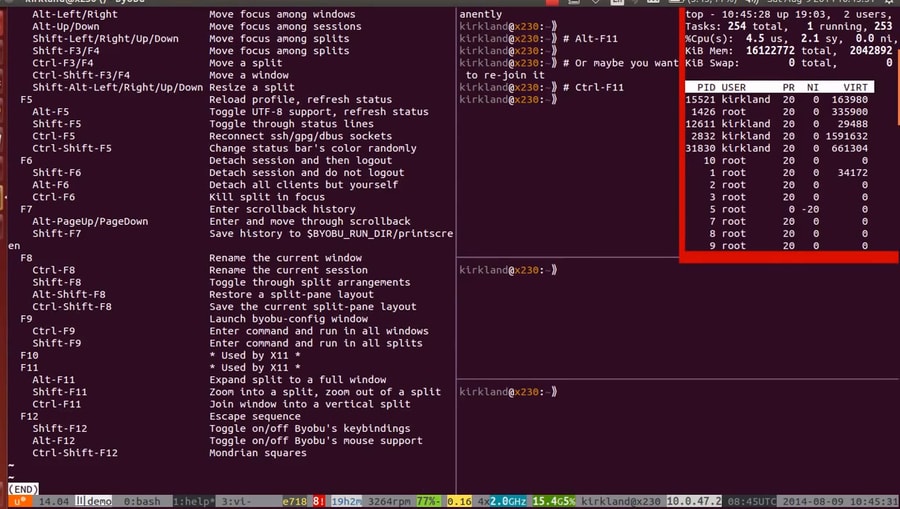This screenshot has height=509, width=900.
Task: Click the 'Rename the current window' help line
Action: (x=285, y=258)
